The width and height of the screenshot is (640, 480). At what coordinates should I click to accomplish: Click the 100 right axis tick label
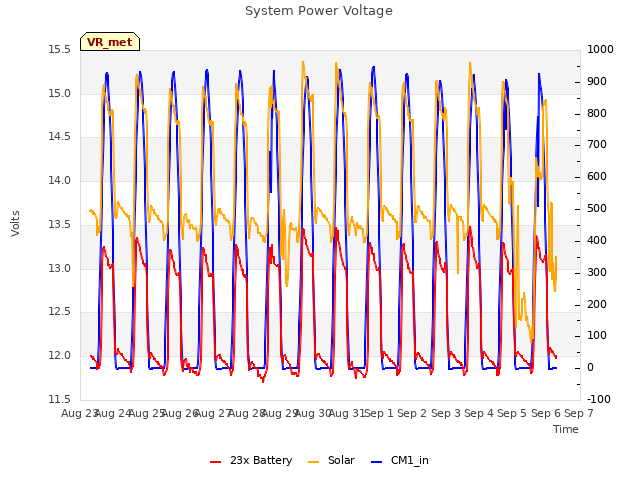[x=597, y=336]
